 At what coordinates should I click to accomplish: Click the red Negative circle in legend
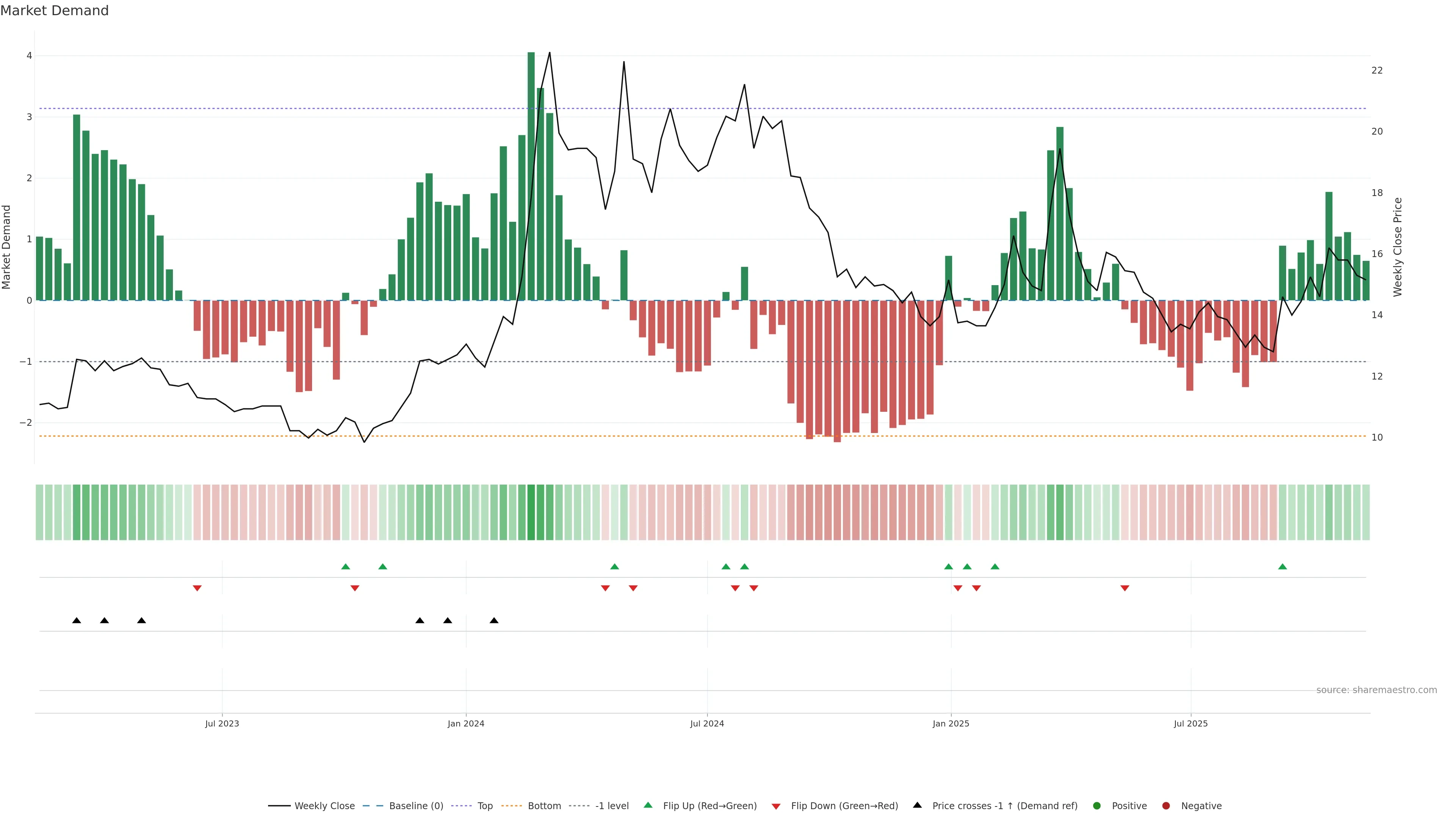1166,805
